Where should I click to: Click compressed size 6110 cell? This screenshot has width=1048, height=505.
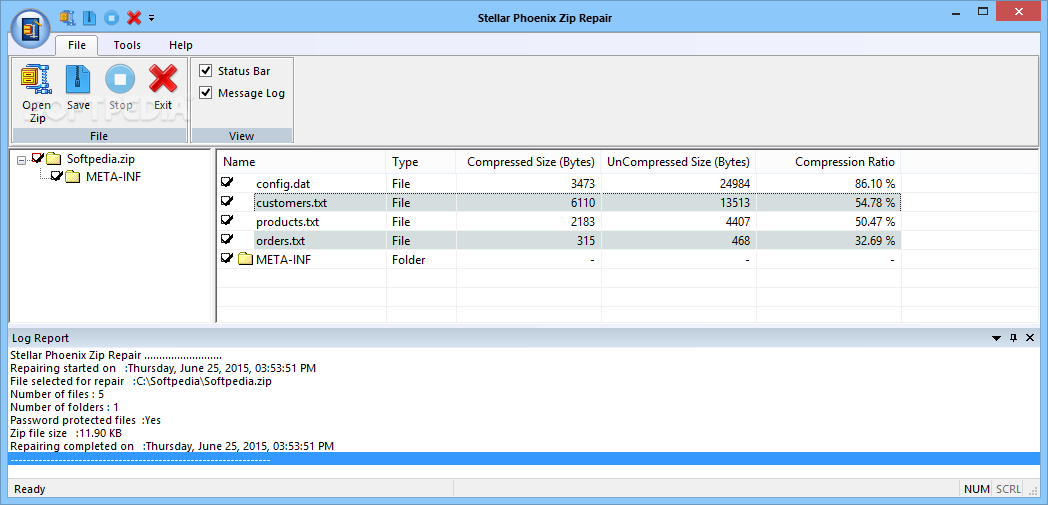(x=529, y=202)
